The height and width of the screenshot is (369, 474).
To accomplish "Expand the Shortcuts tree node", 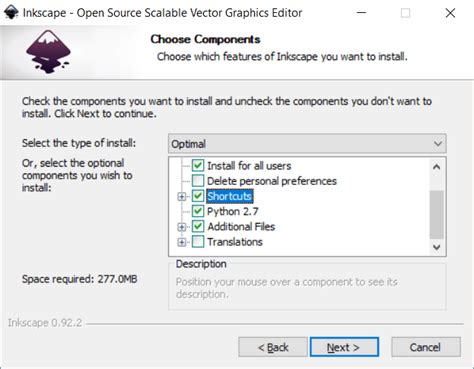I will pos(182,196).
